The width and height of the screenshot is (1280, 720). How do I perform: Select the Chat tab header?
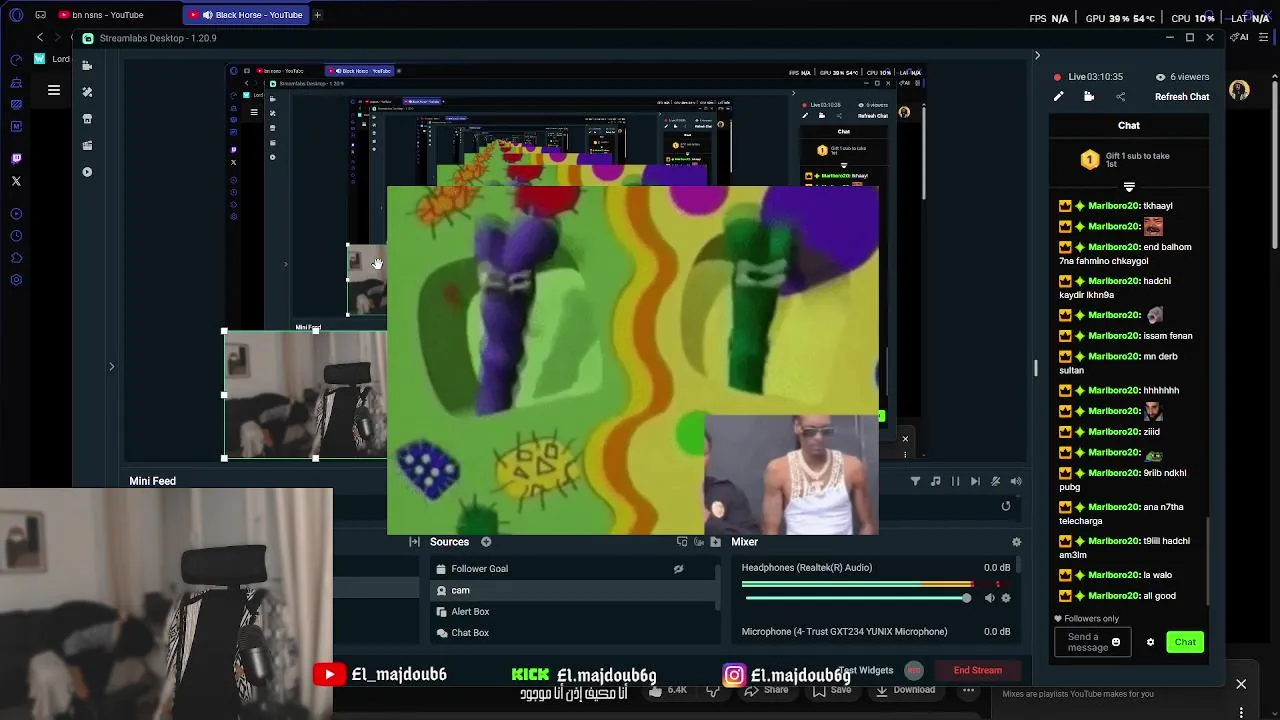(1129, 125)
